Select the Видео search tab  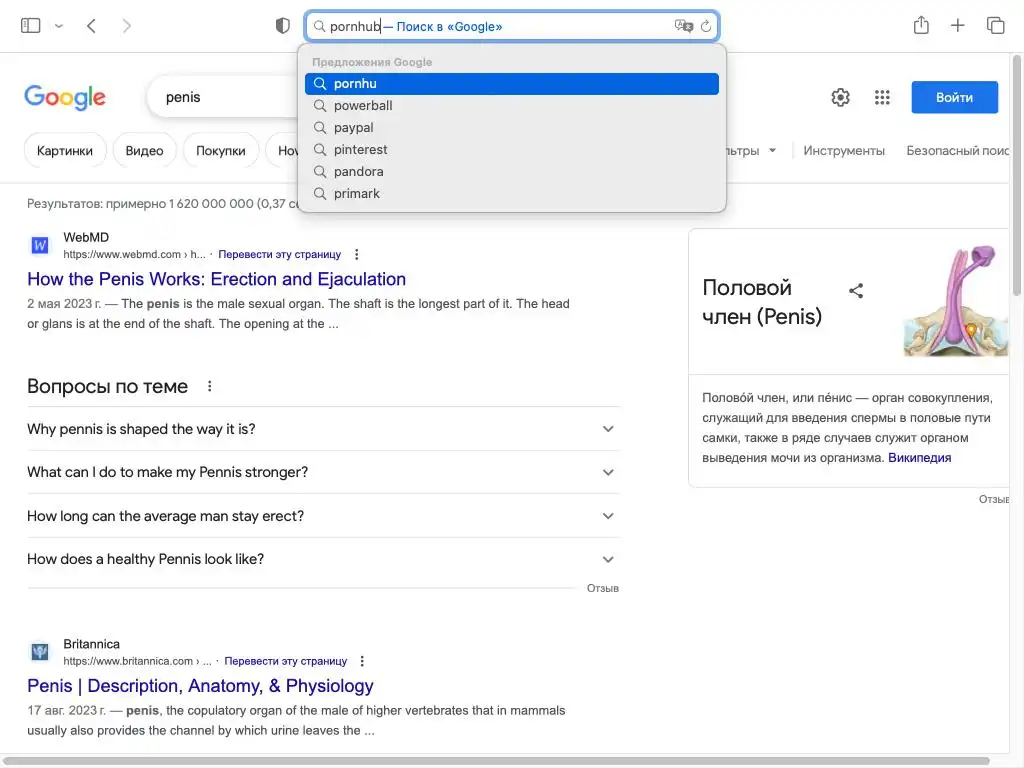click(144, 151)
